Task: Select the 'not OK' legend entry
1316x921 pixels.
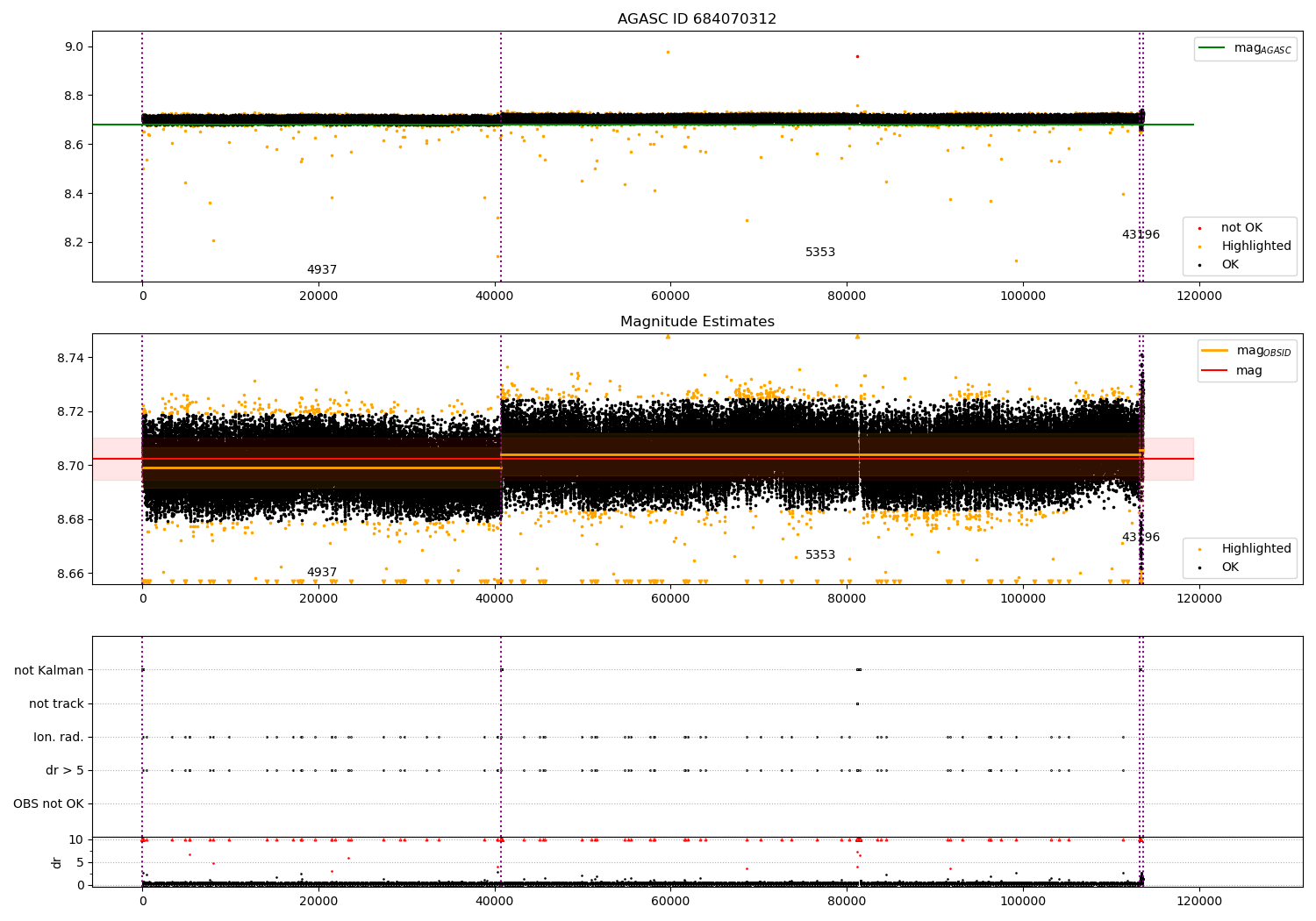Action: [1241, 228]
